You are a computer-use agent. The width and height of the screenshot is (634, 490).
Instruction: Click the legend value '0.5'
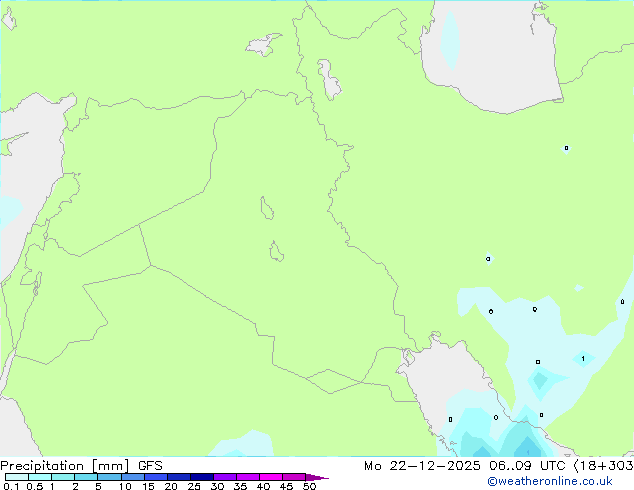[x=35, y=486]
